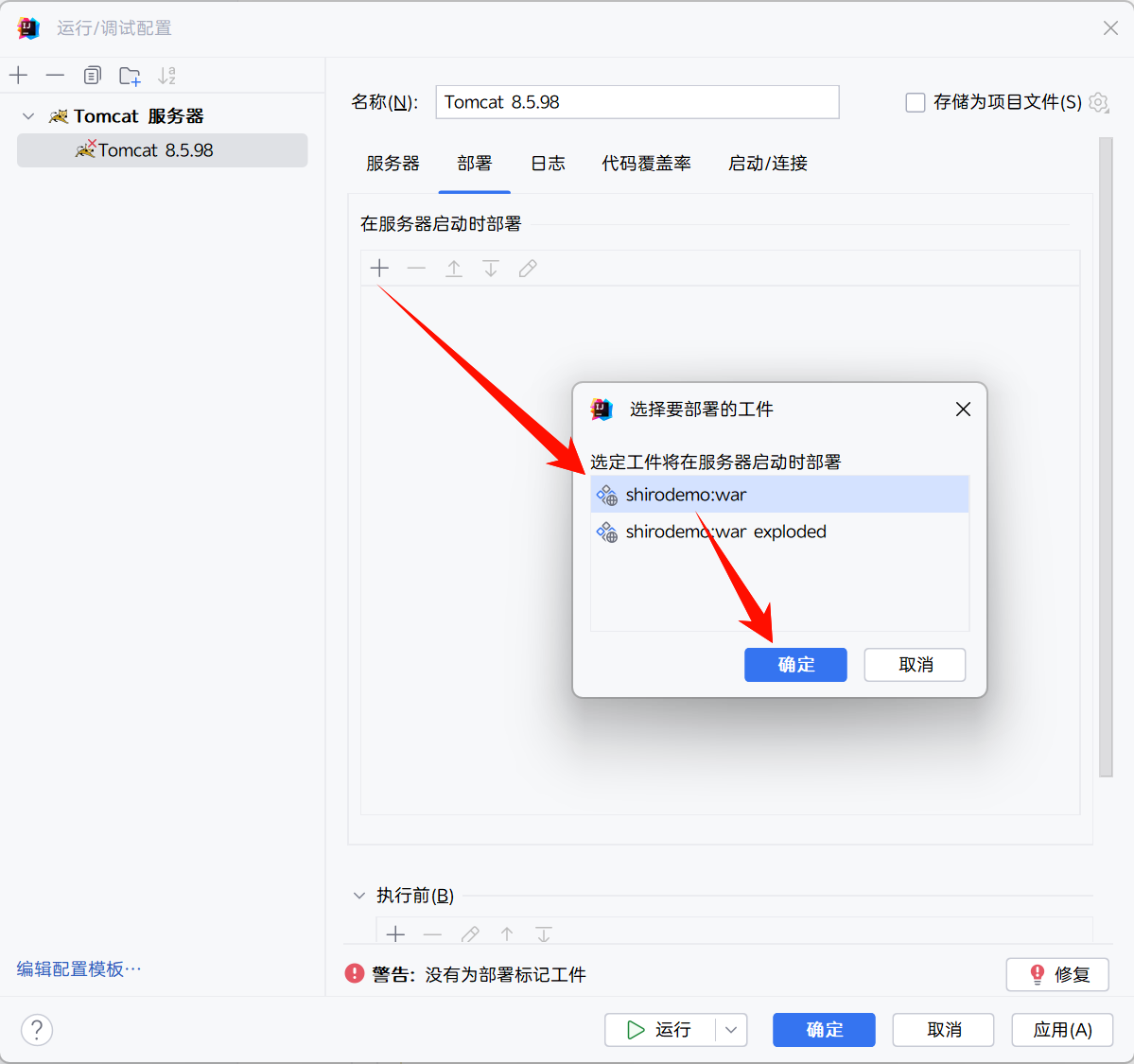The image size is (1134, 1064).
Task: Add a new run configuration with plus icon
Action: (x=18, y=75)
